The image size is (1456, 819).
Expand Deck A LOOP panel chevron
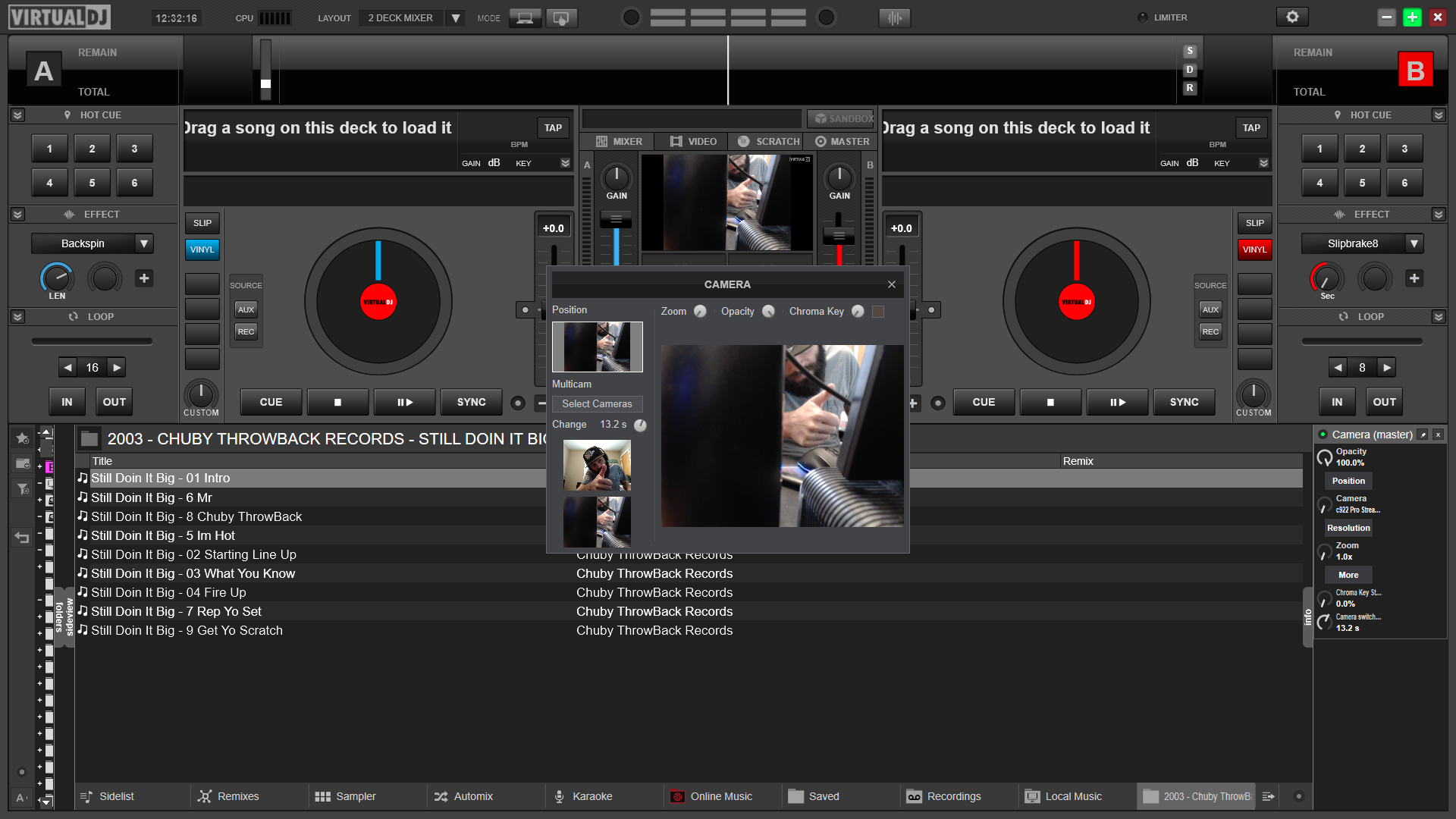pos(17,317)
